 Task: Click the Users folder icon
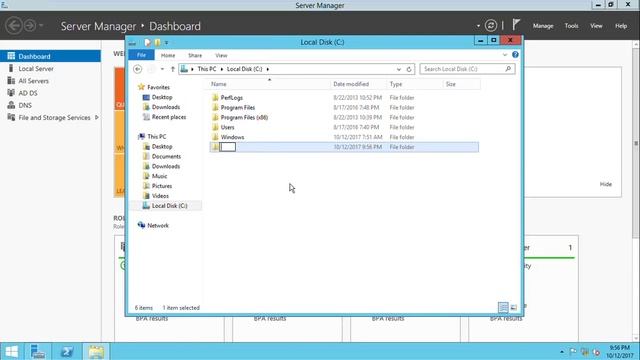215,127
